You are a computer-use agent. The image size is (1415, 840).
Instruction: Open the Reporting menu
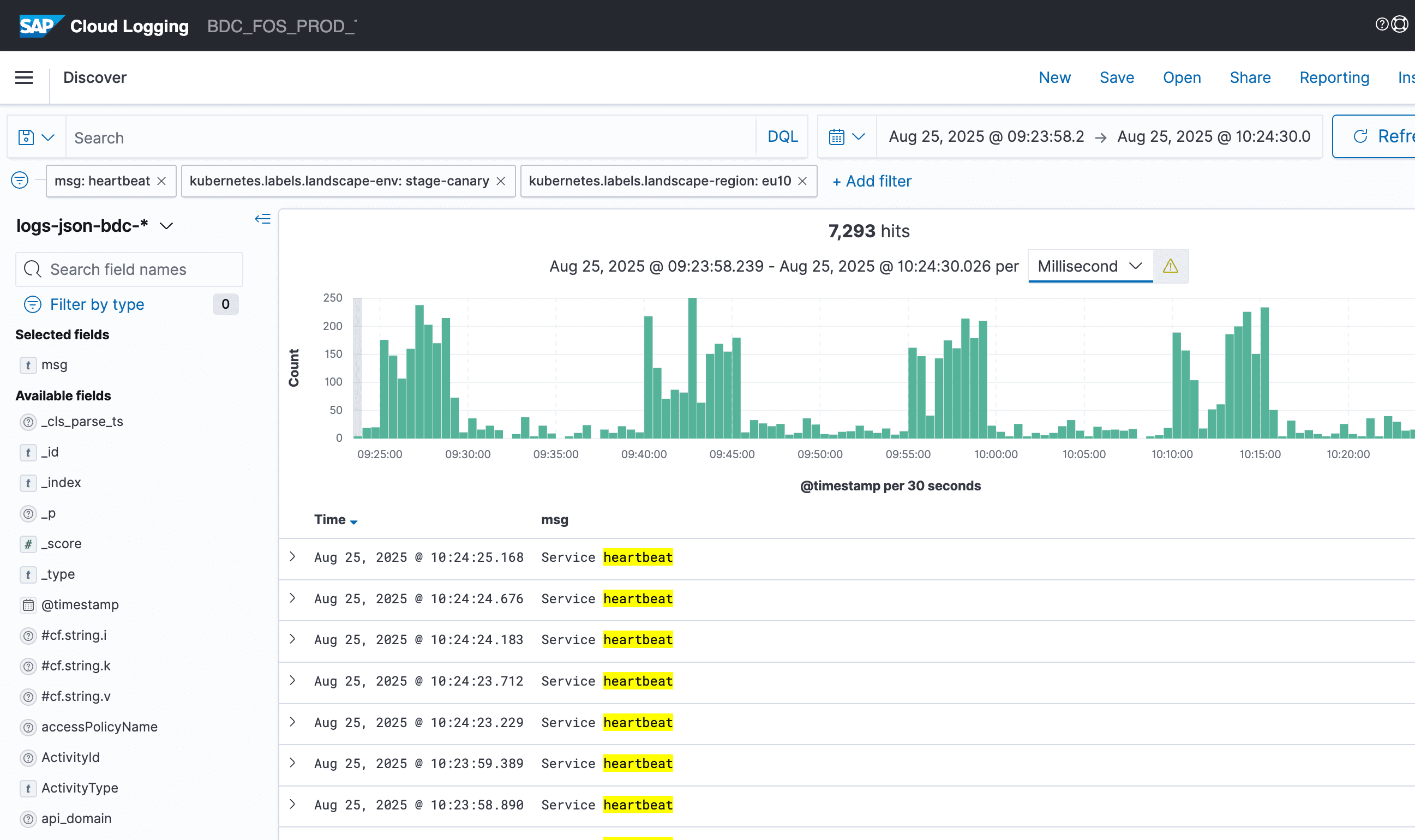point(1334,77)
